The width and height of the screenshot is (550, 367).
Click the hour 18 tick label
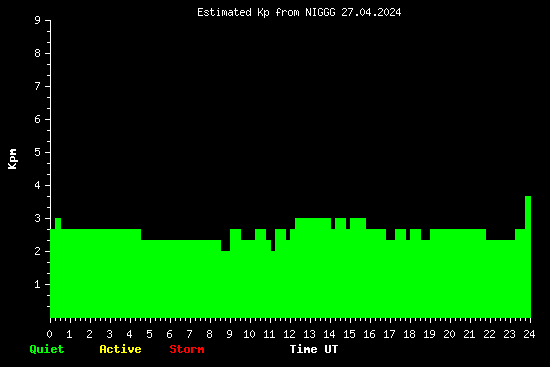[409, 334]
